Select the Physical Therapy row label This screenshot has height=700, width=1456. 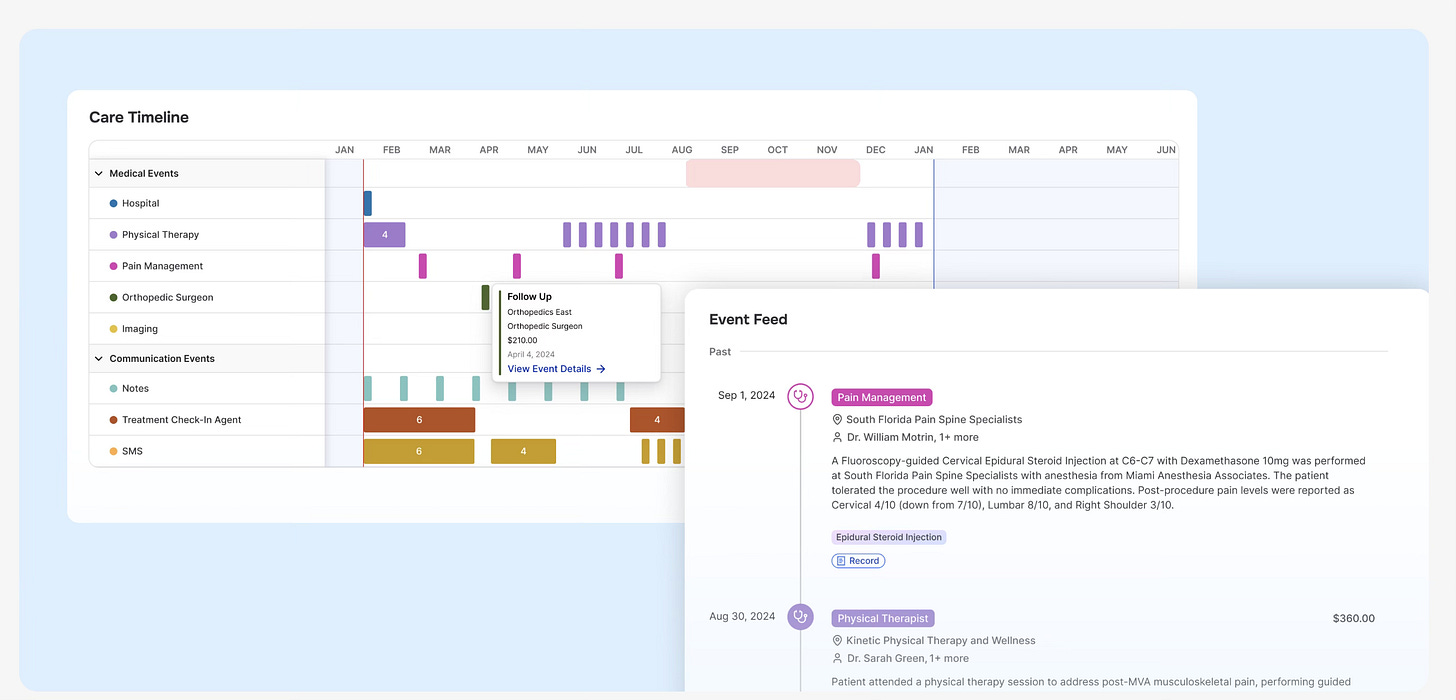[161, 235]
